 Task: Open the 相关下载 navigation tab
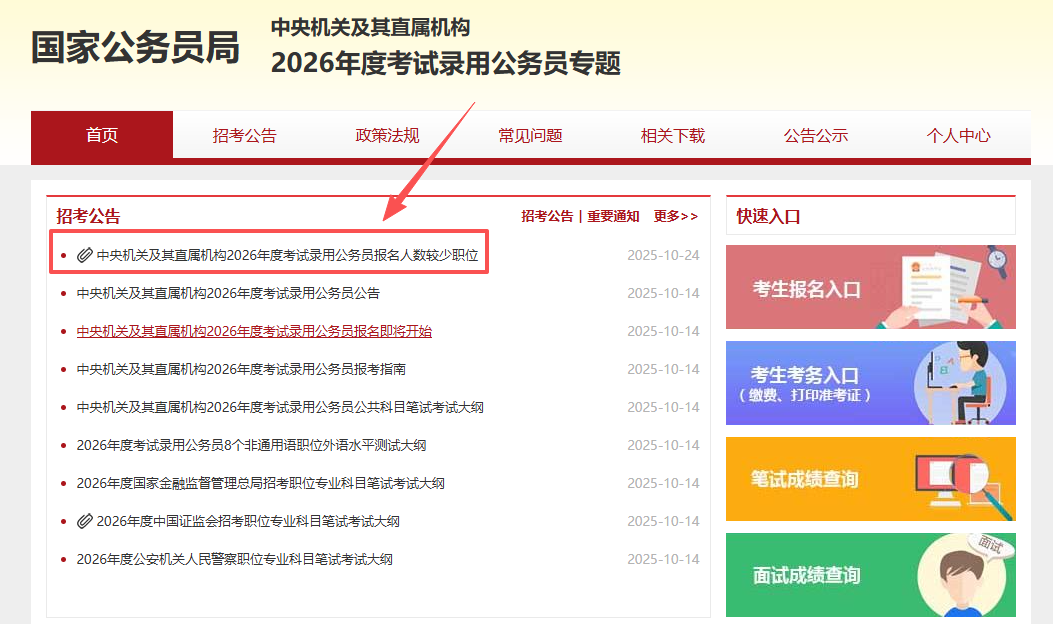click(x=673, y=136)
